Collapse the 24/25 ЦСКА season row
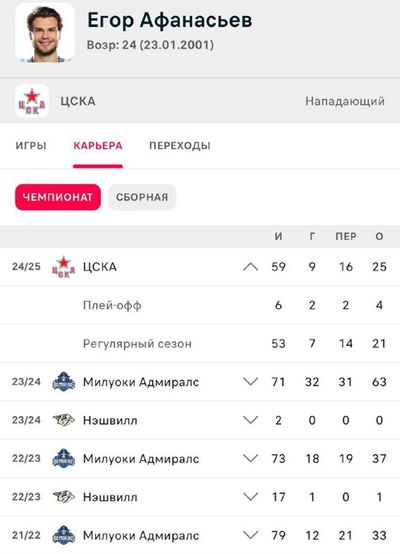The height and width of the screenshot is (554, 400). [x=251, y=267]
